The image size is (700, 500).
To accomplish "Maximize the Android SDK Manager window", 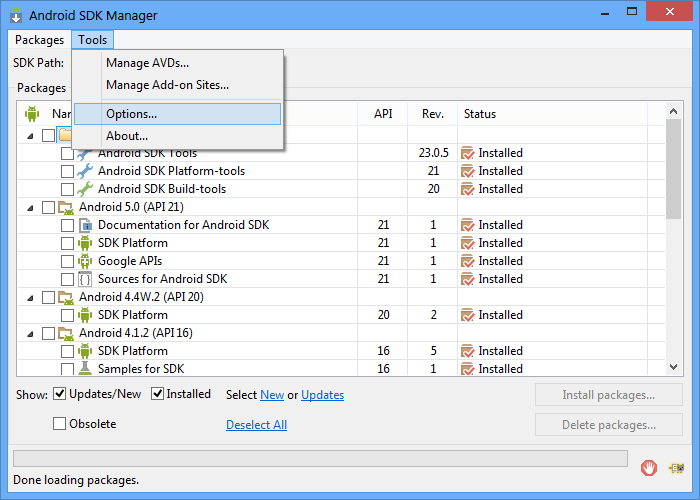I will pyautogui.click(x=632, y=12).
